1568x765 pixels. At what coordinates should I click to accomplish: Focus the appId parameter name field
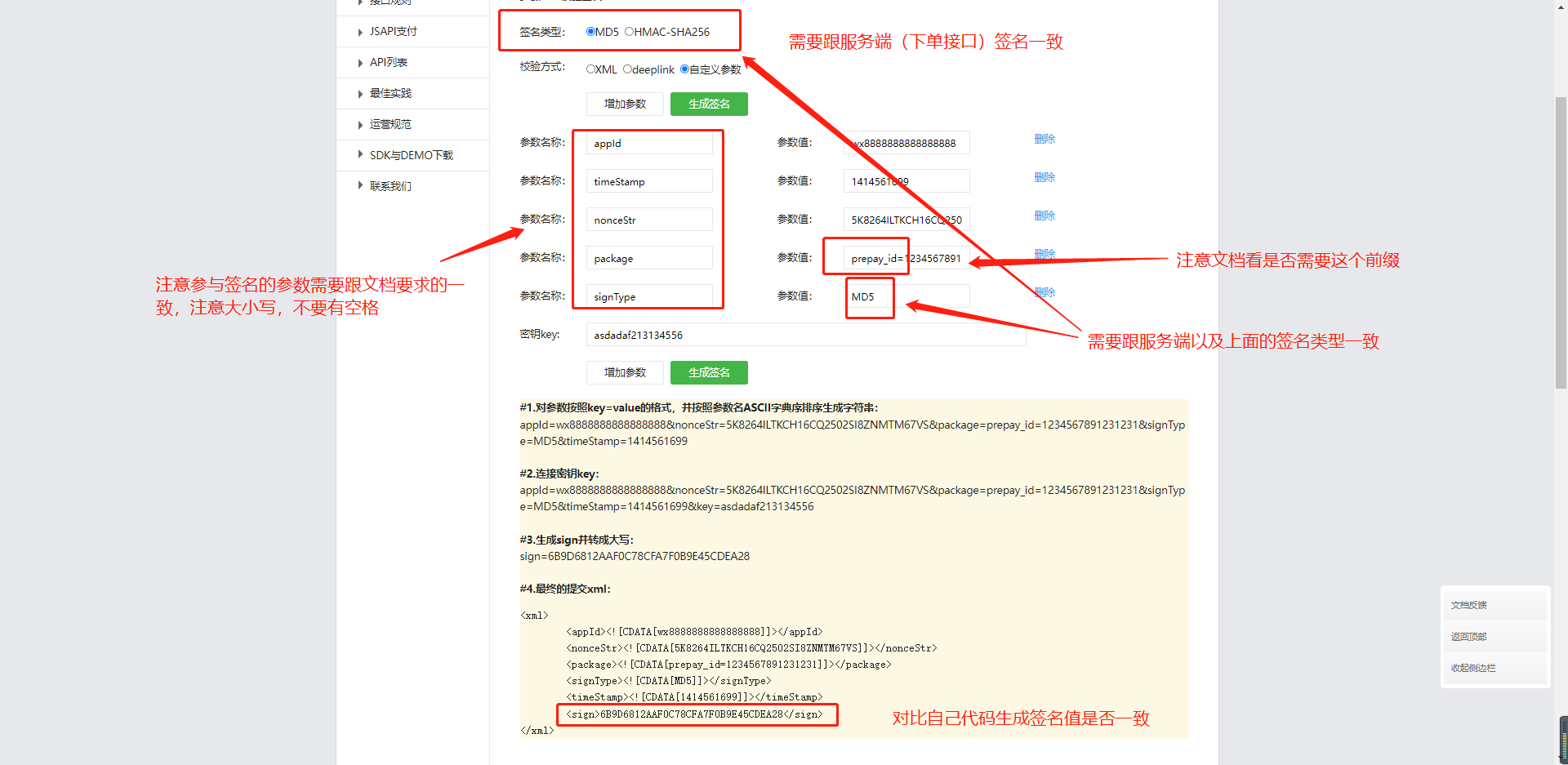pyautogui.click(x=649, y=143)
